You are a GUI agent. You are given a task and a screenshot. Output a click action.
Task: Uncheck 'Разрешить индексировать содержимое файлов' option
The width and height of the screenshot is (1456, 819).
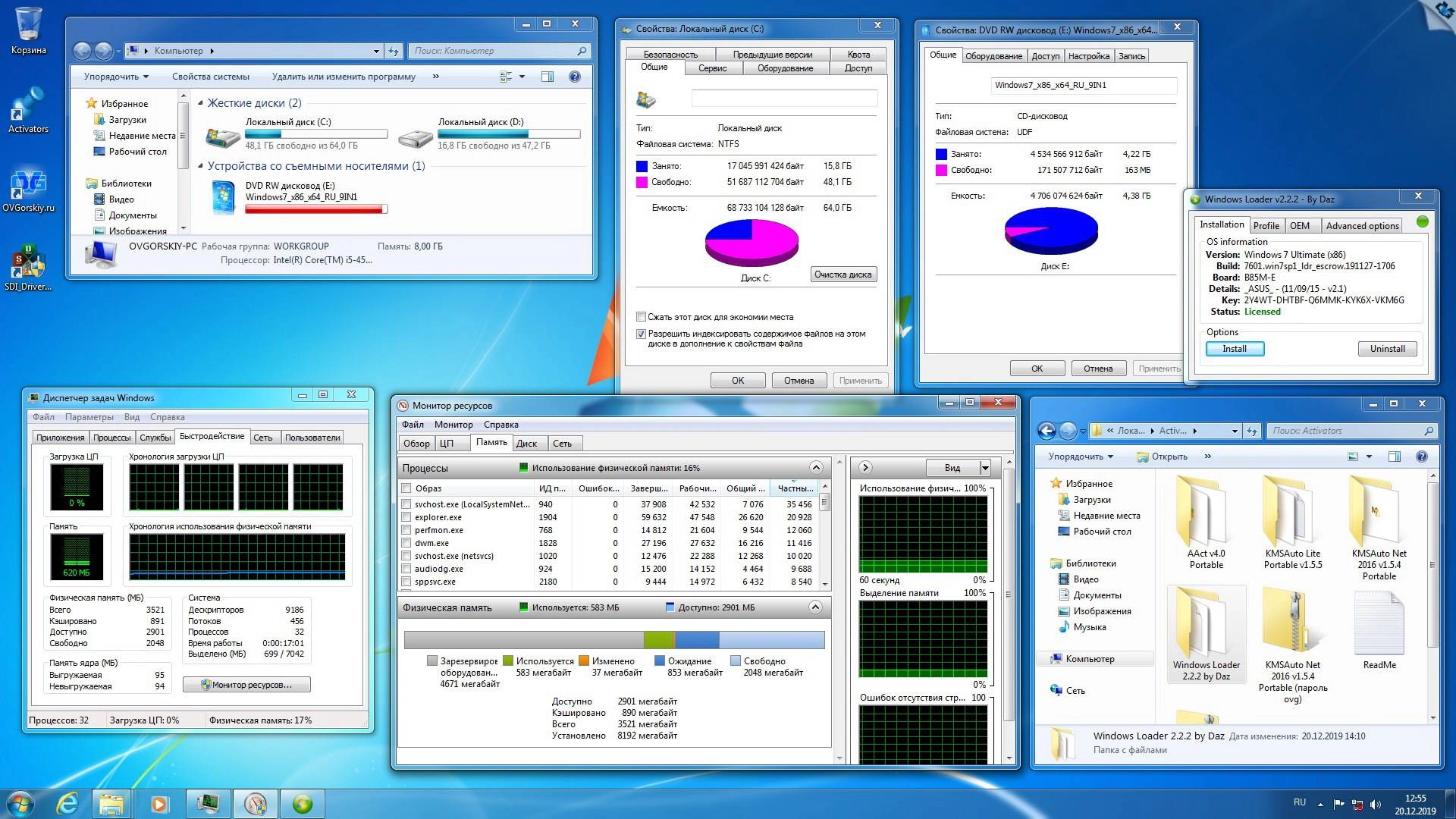641,334
